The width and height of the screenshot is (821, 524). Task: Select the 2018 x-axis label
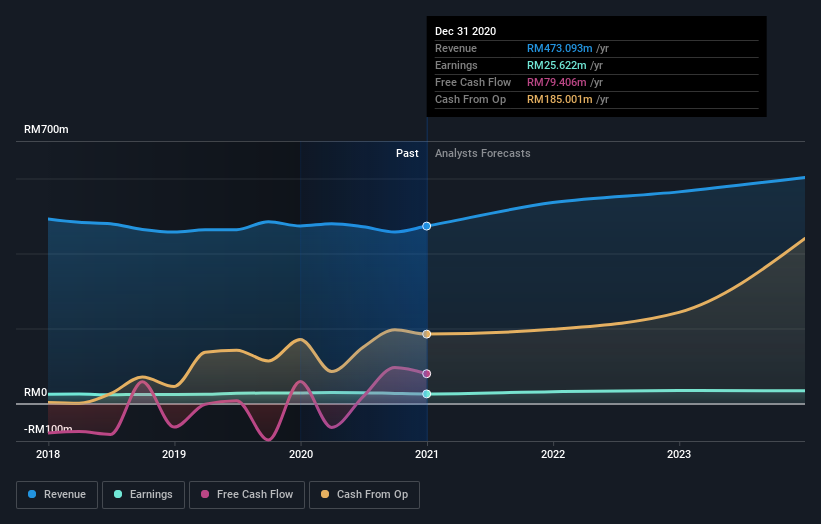click(48, 454)
